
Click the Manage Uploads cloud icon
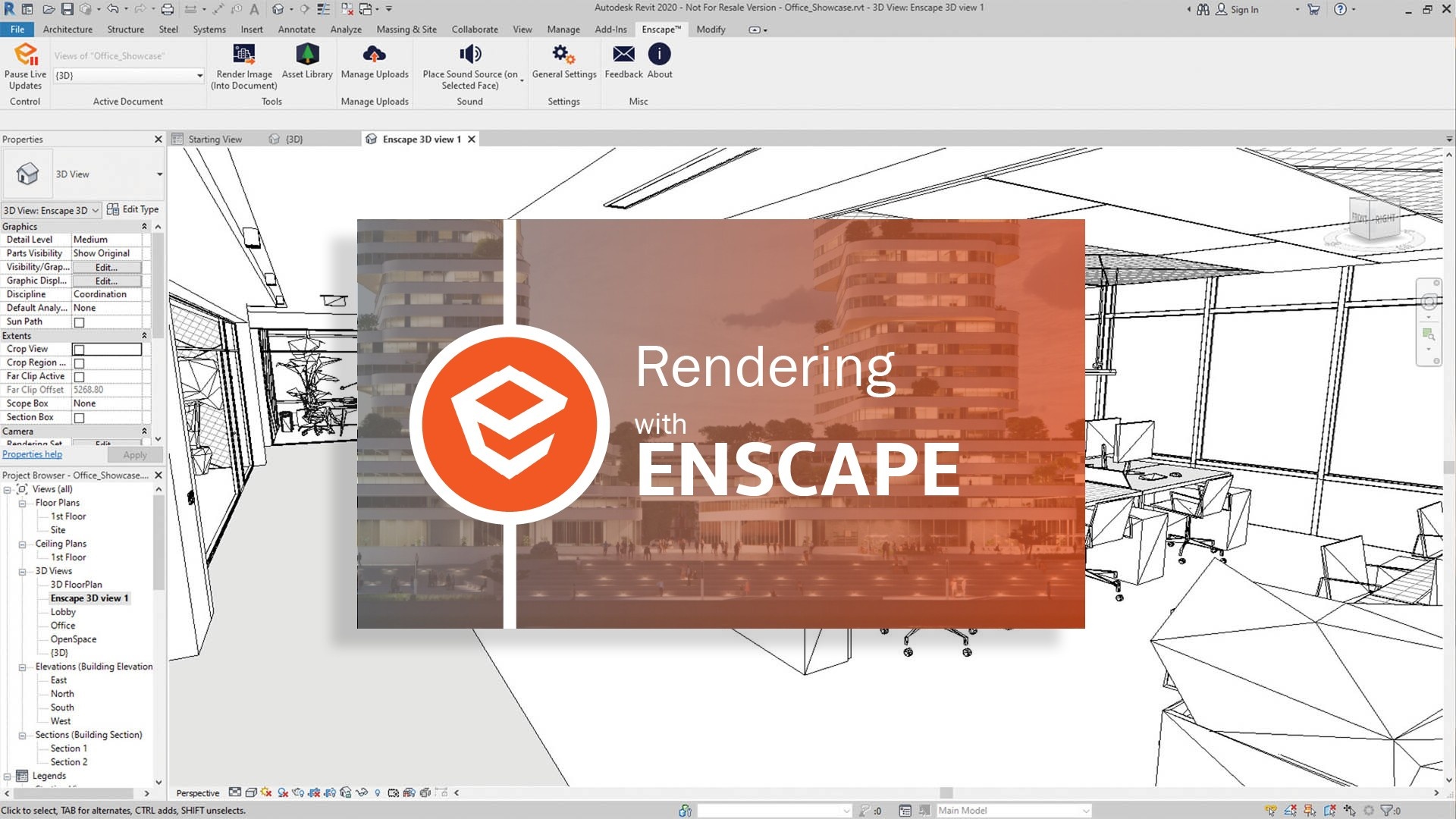coord(375,55)
